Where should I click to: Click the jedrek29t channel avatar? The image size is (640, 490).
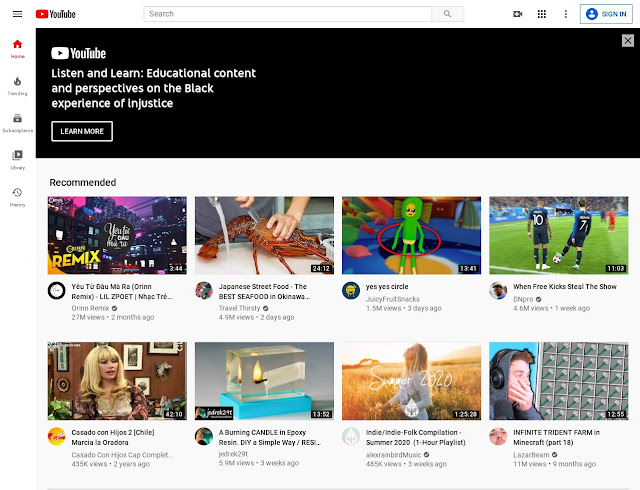204,437
